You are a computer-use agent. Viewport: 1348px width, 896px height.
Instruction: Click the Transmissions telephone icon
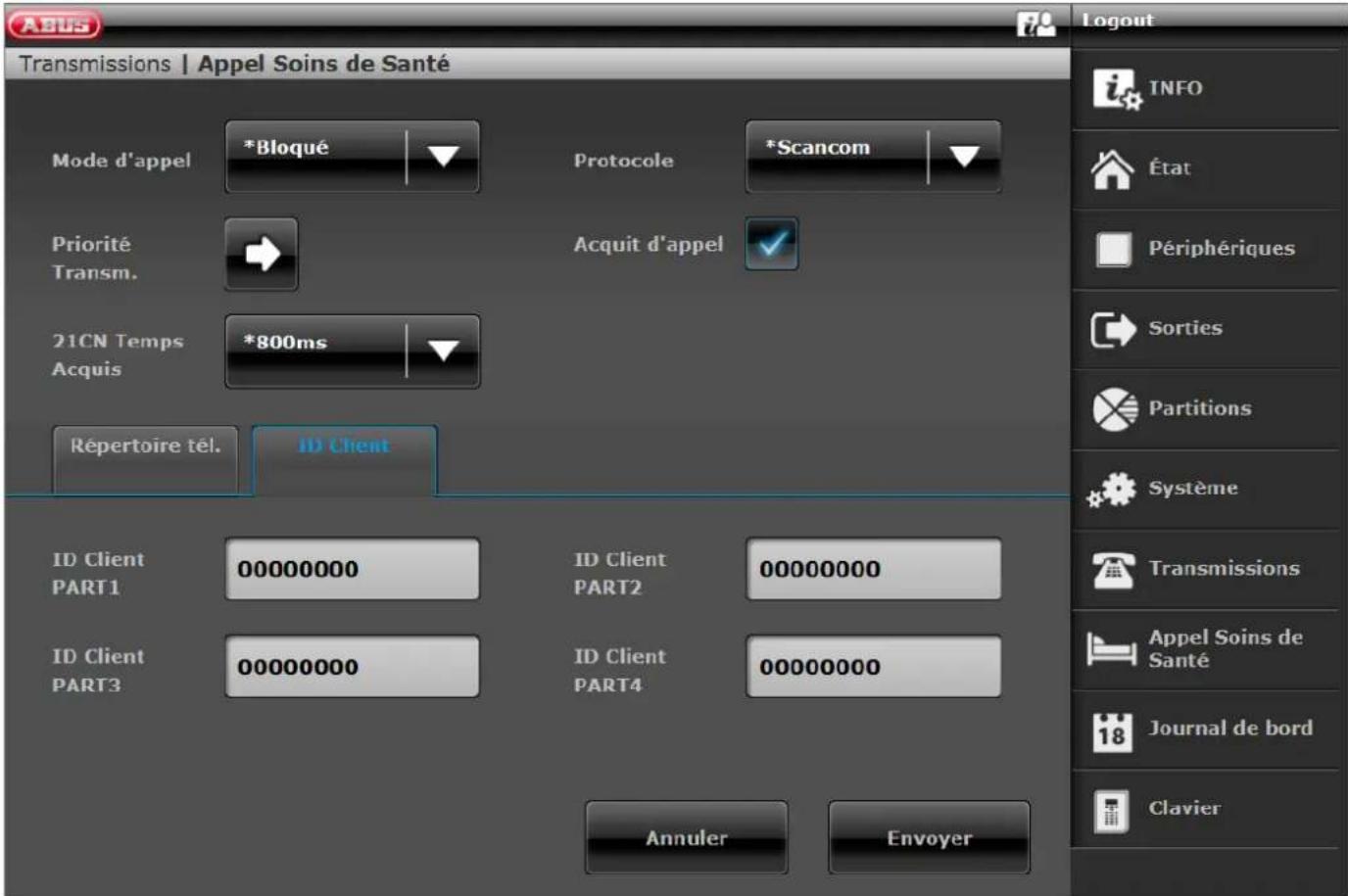click(1113, 569)
